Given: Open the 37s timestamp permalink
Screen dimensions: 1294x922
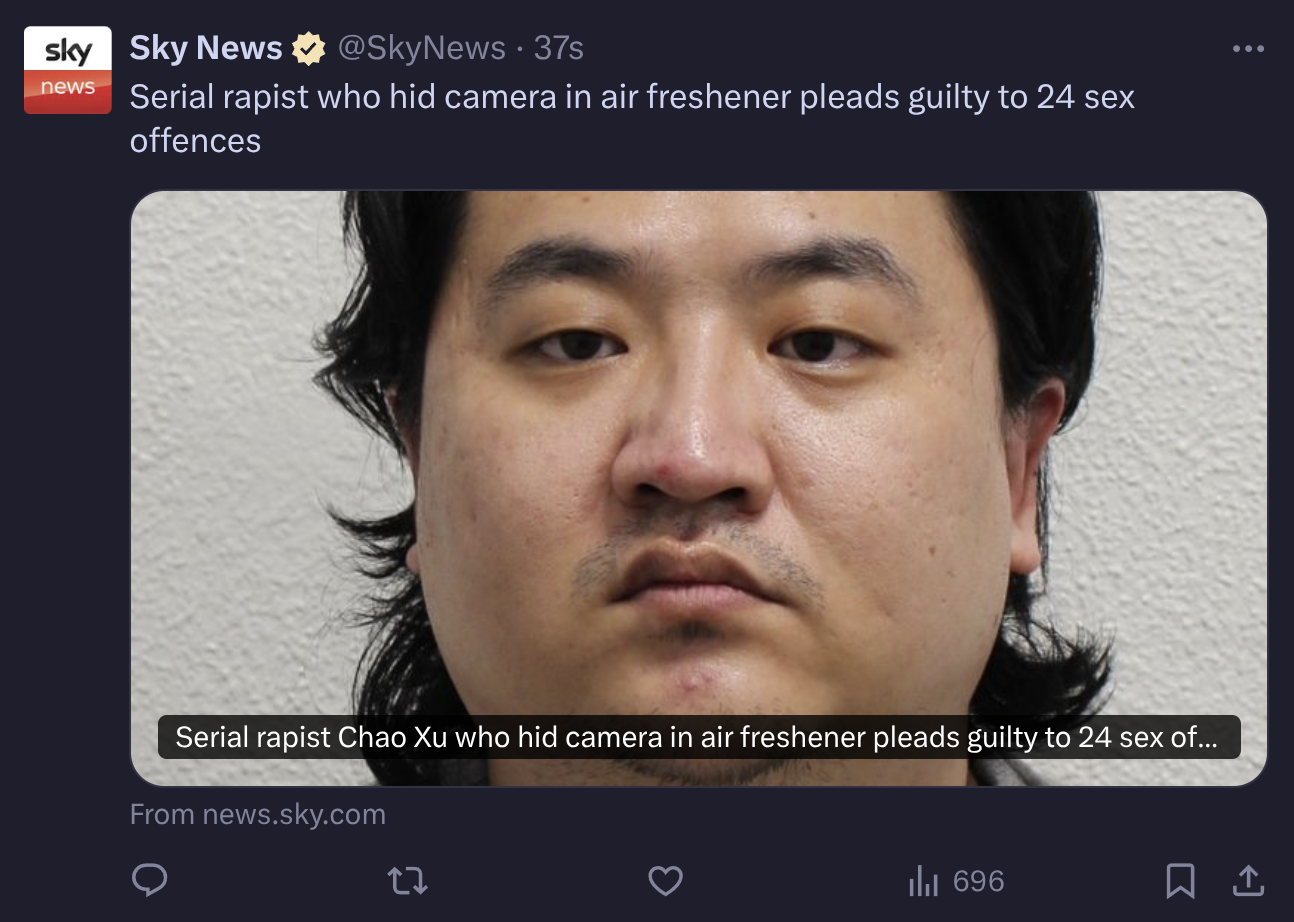Looking at the screenshot, I should [558, 48].
